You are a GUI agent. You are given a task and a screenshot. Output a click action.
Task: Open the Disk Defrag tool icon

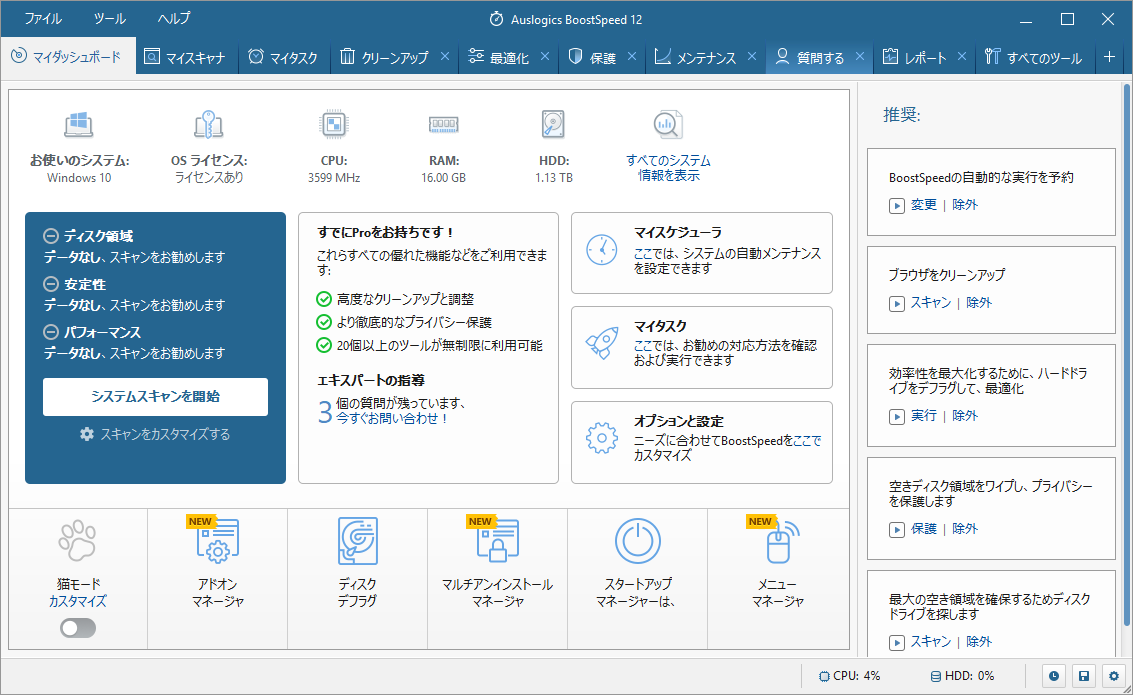coord(357,543)
